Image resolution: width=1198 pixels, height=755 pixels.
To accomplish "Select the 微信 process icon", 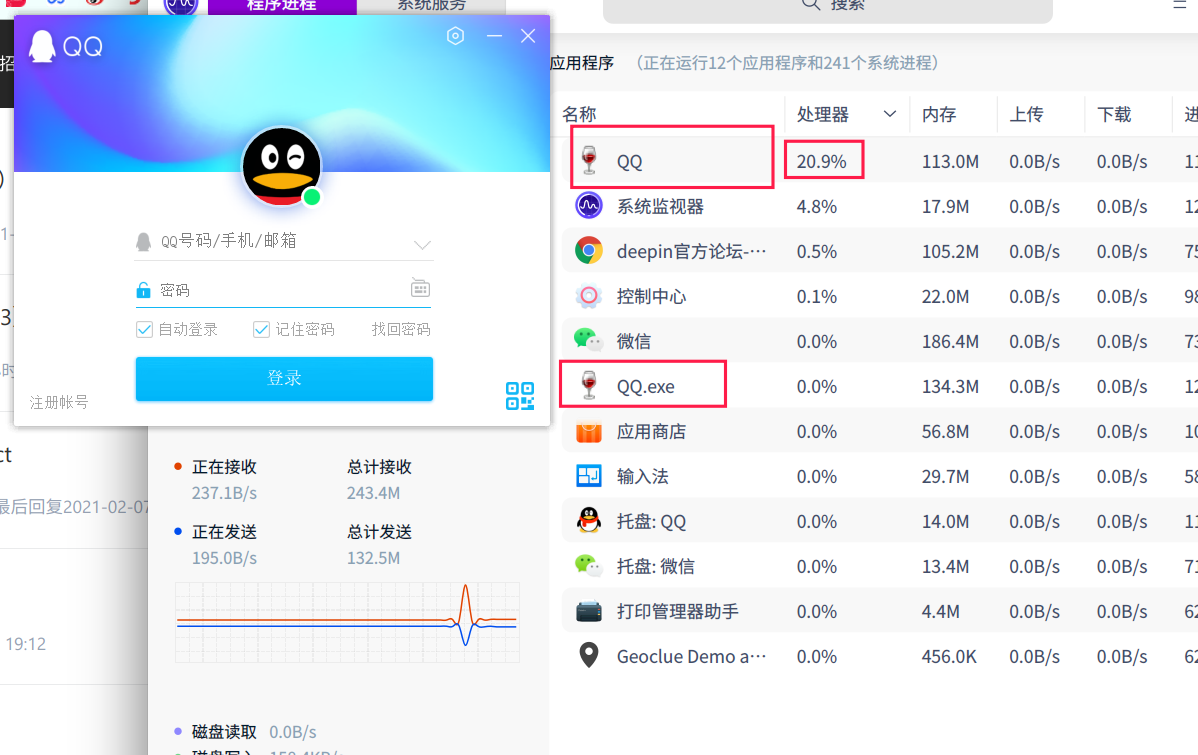I will (x=589, y=339).
